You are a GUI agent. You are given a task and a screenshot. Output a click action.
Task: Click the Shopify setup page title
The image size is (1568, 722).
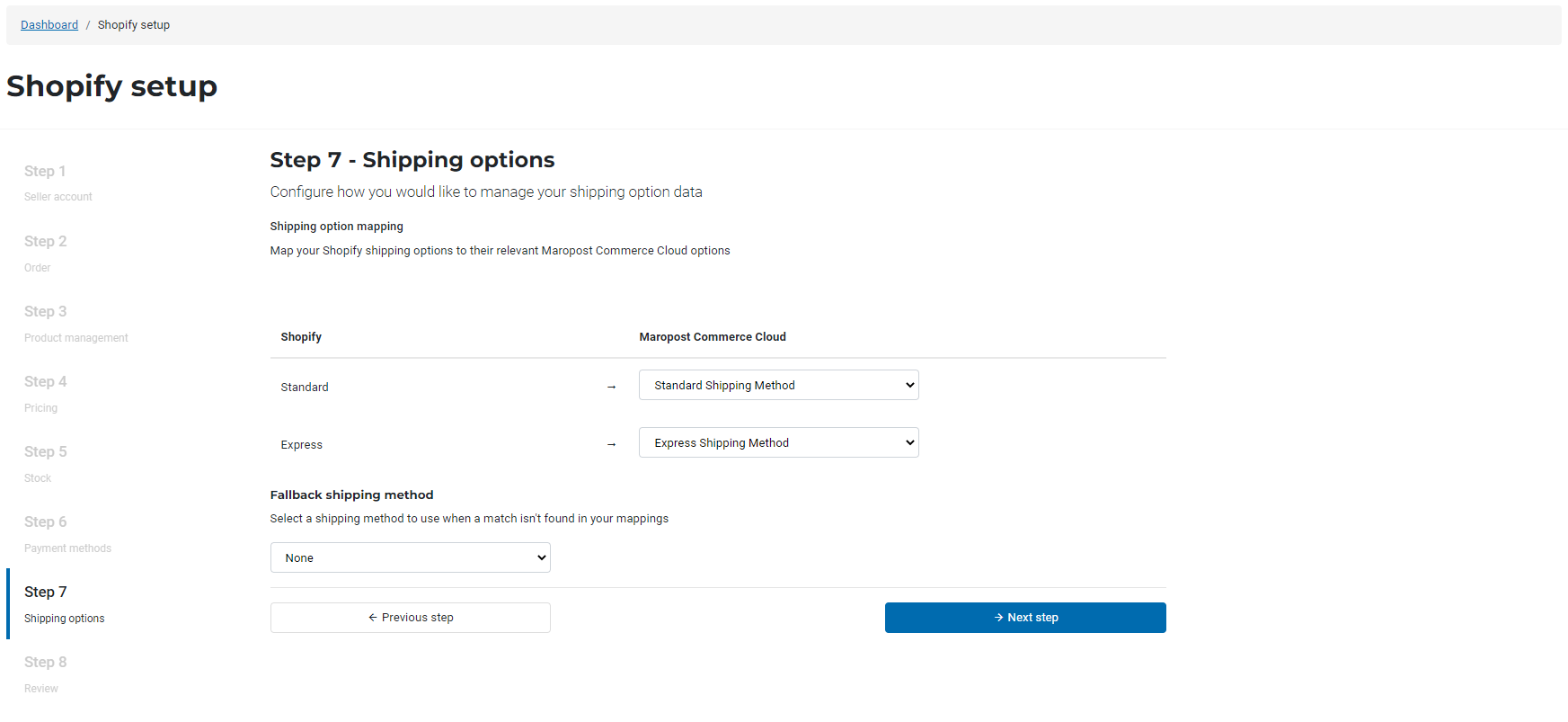[x=112, y=86]
